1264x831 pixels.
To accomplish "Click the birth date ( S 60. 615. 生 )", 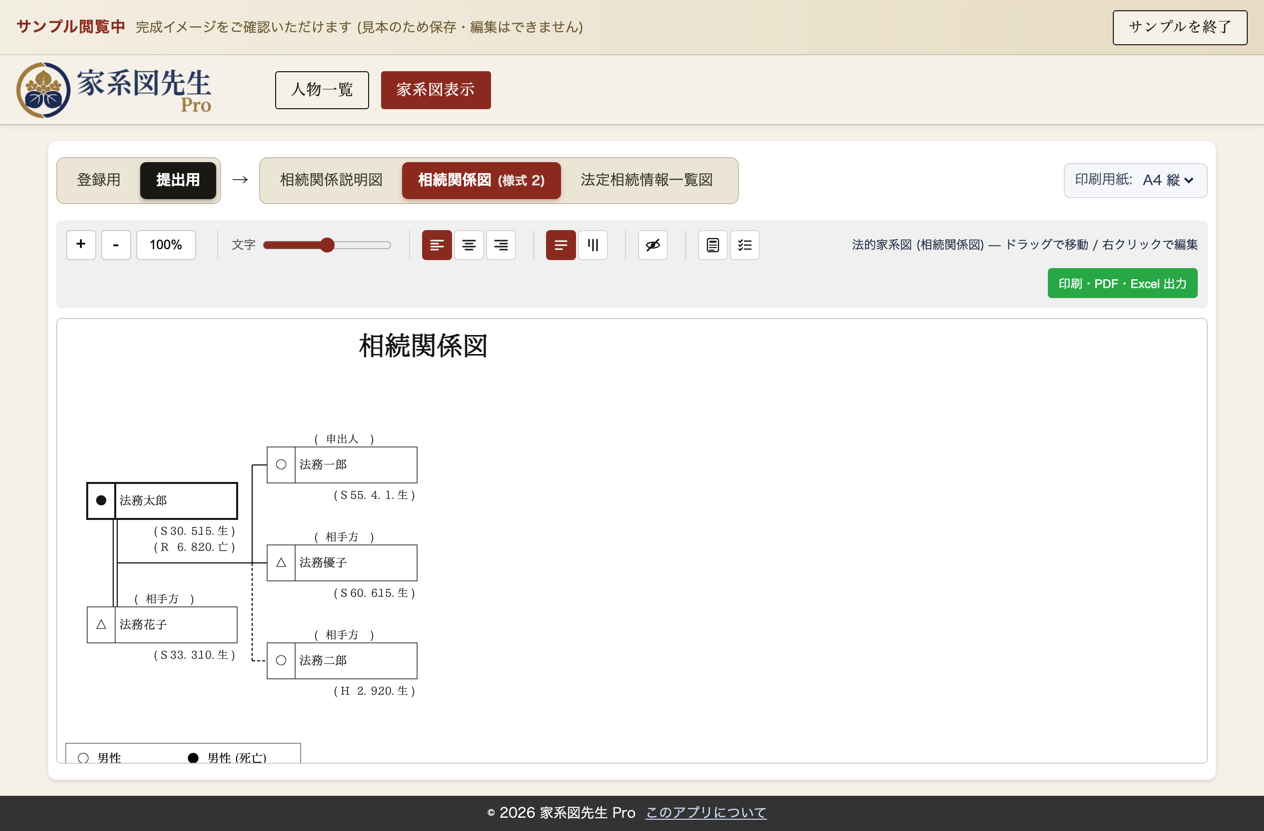I will (x=374, y=593).
